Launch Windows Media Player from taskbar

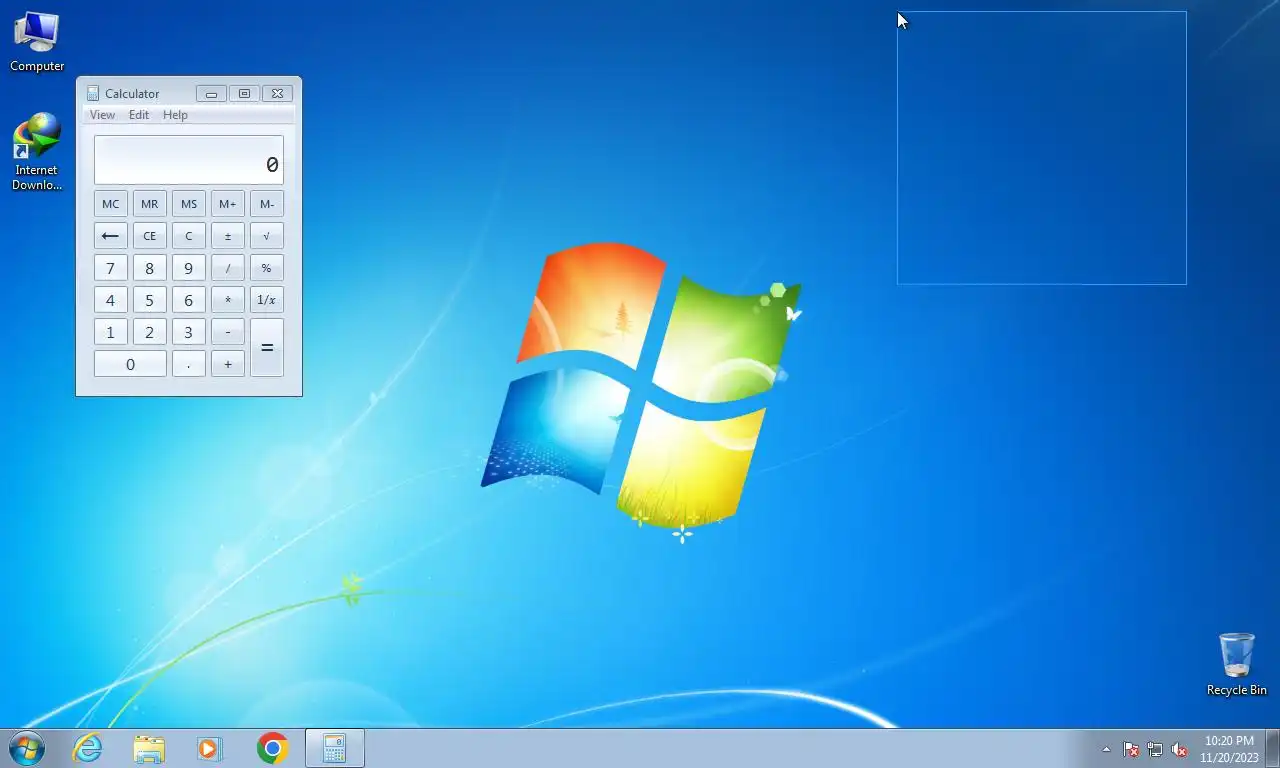click(209, 748)
